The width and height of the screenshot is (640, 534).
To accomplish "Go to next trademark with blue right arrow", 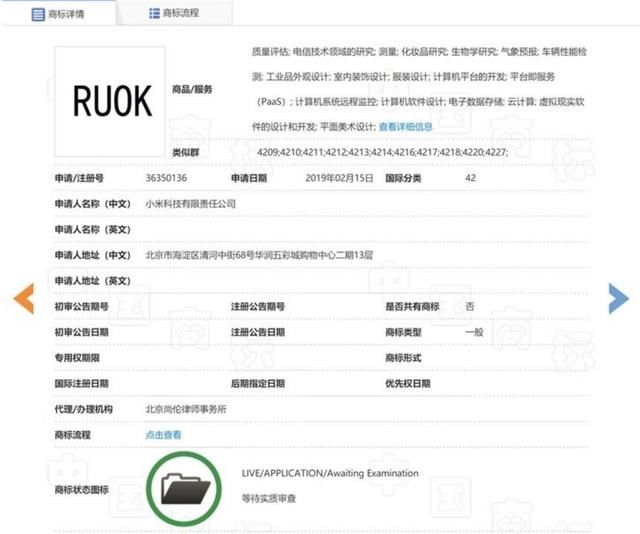I will point(619,298).
